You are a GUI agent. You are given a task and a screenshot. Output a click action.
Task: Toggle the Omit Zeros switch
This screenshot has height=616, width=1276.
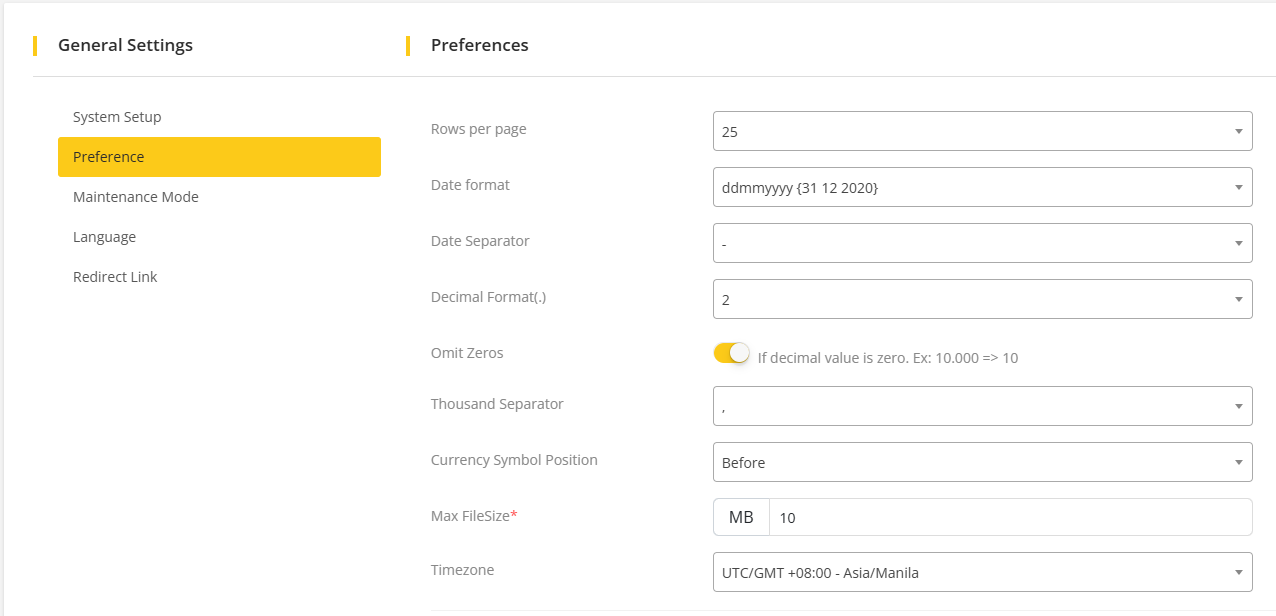point(731,353)
